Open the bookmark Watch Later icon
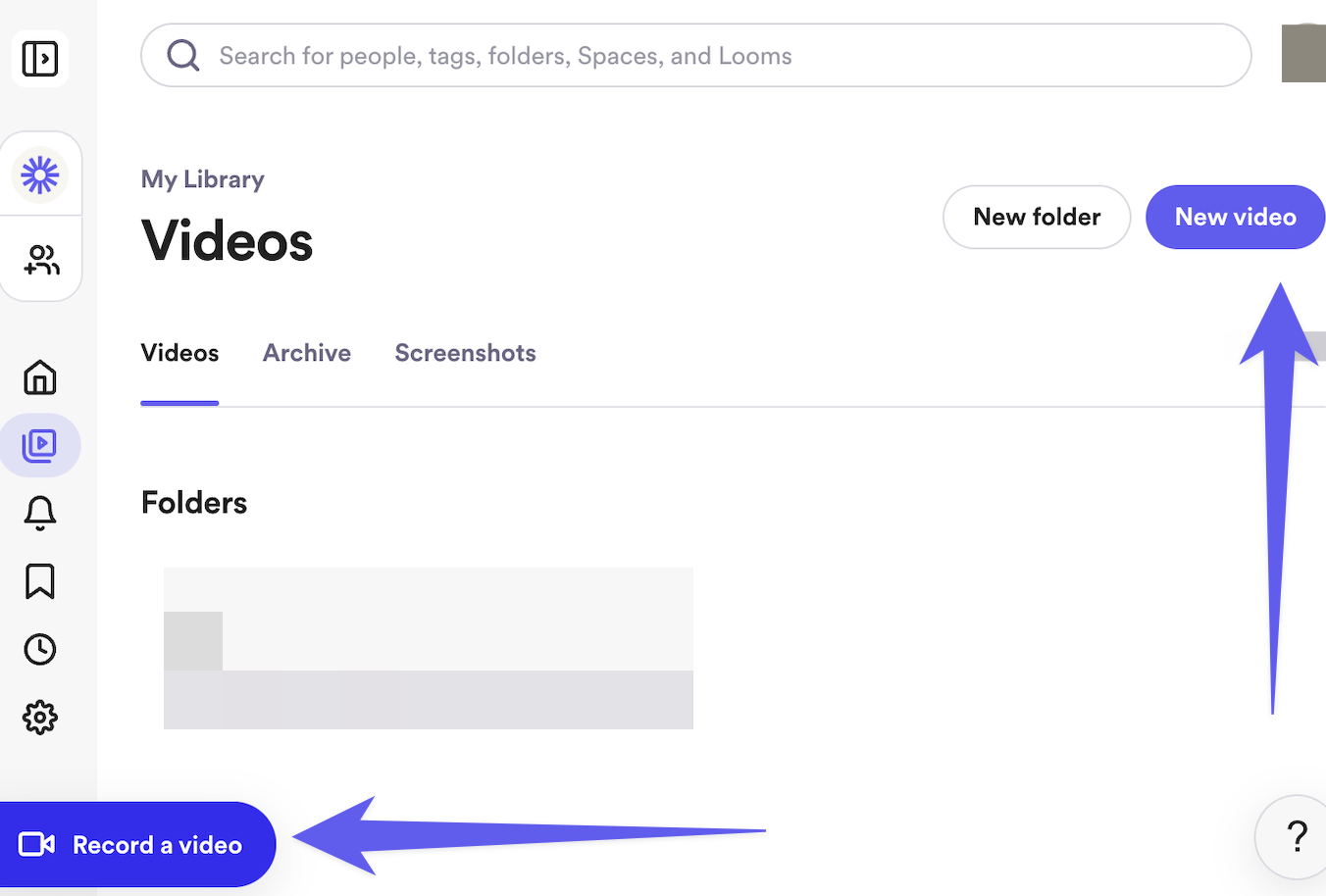This screenshot has height=896, width=1326. [x=40, y=581]
